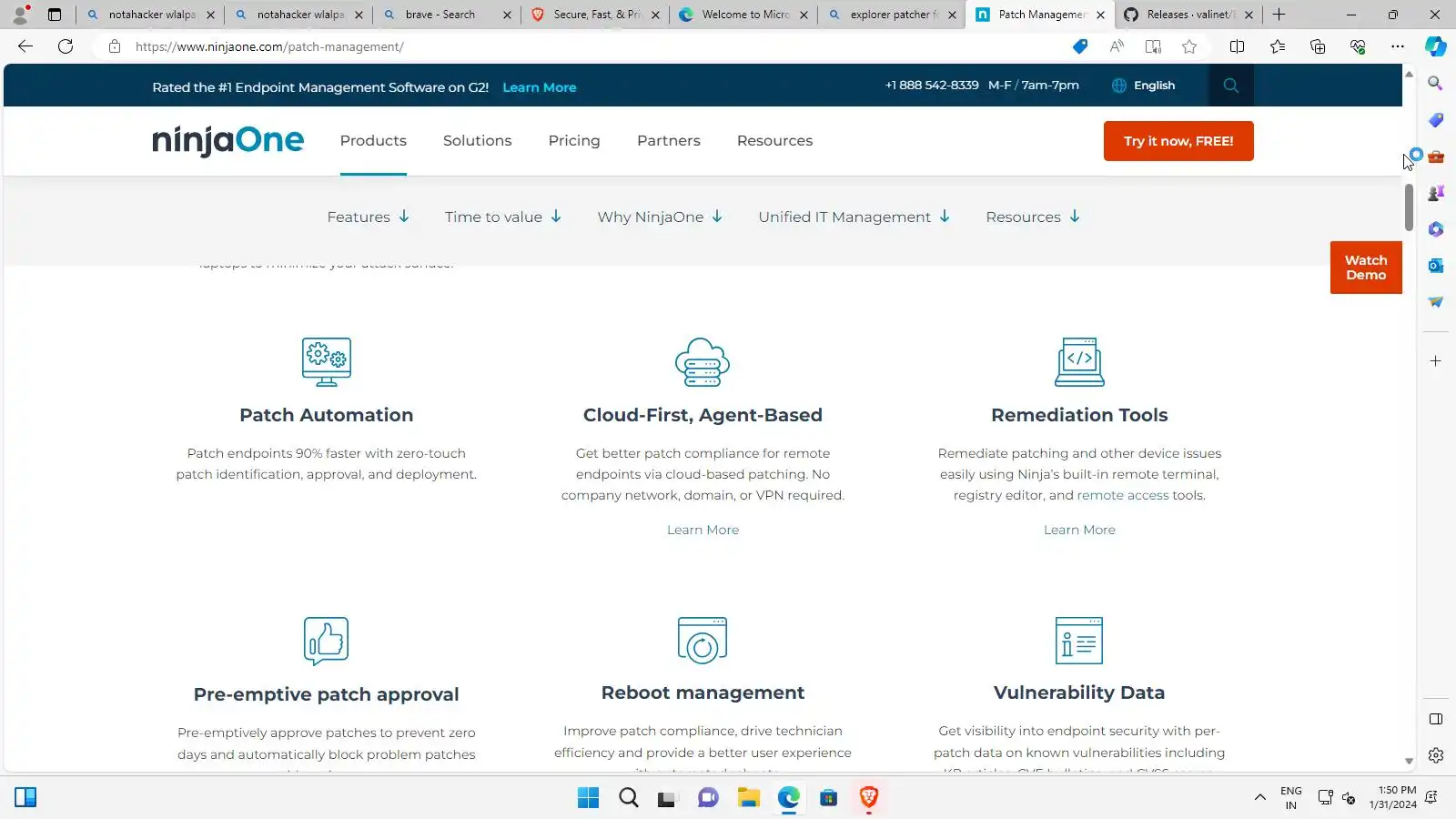Launch File Explorer from the taskbar
The image size is (1456, 819).
coord(749,798)
